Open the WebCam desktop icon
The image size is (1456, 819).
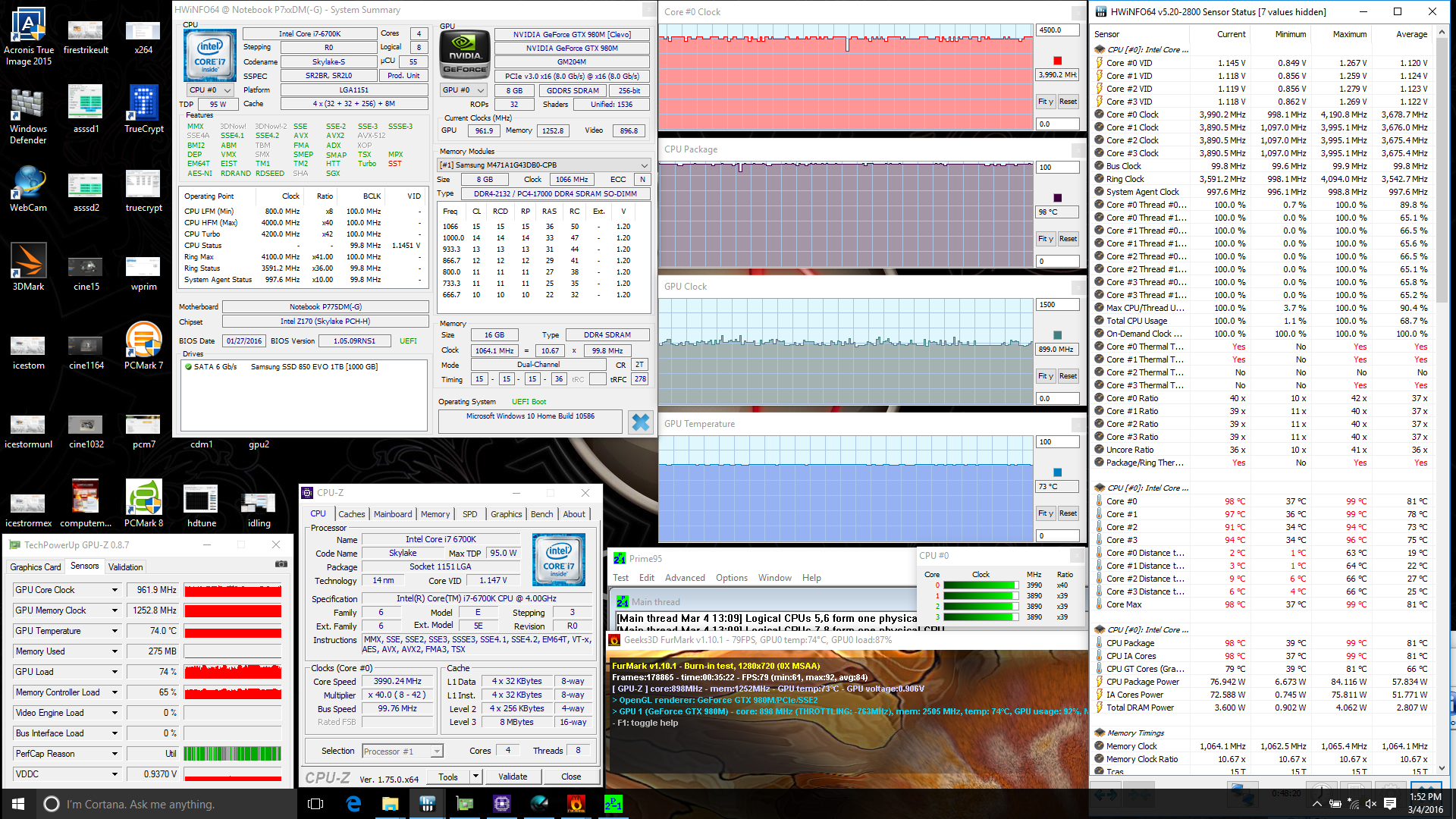[x=28, y=189]
